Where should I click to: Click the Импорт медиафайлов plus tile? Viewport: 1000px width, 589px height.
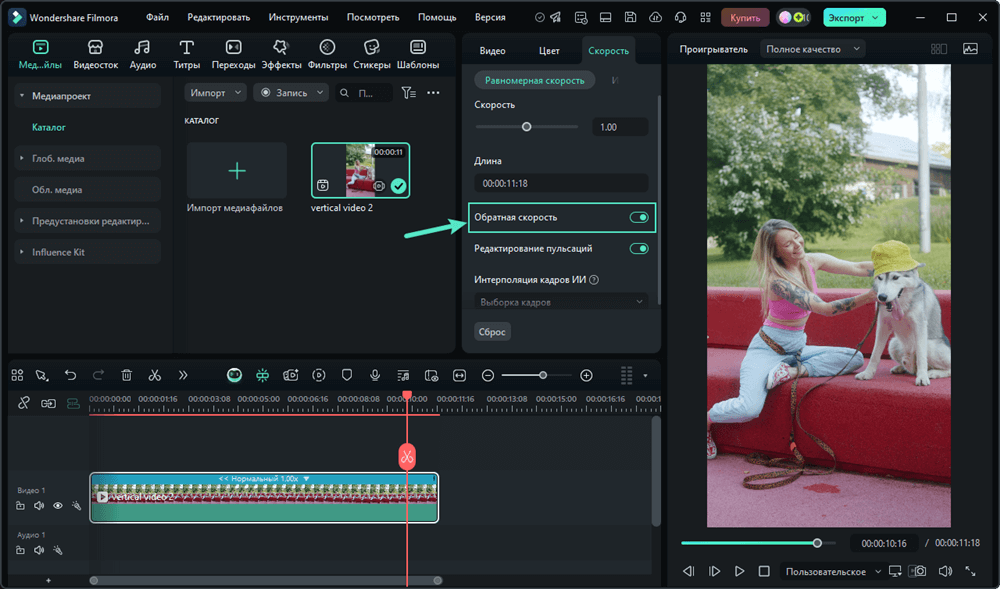(237, 170)
